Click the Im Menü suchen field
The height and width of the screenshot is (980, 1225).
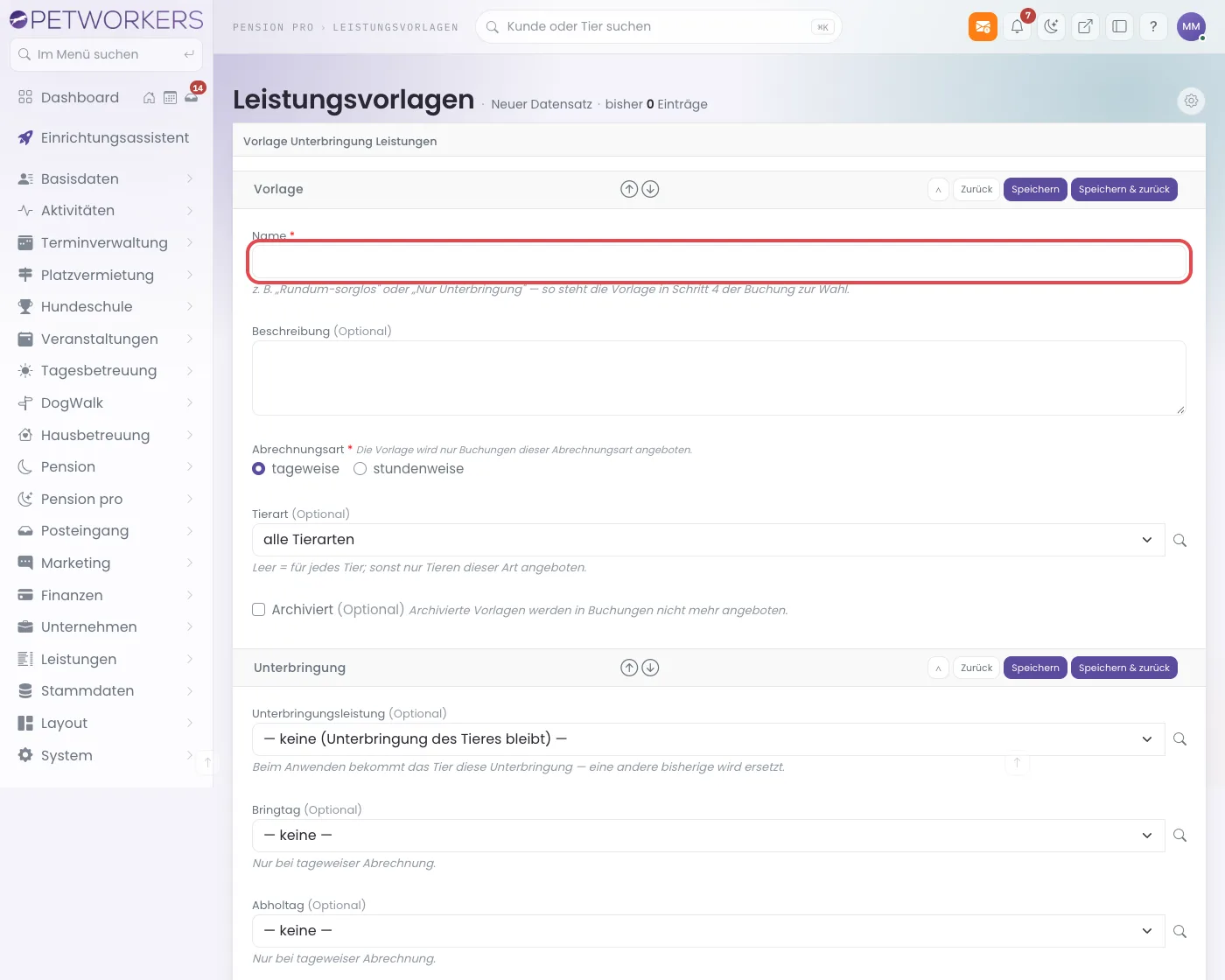click(x=106, y=54)
